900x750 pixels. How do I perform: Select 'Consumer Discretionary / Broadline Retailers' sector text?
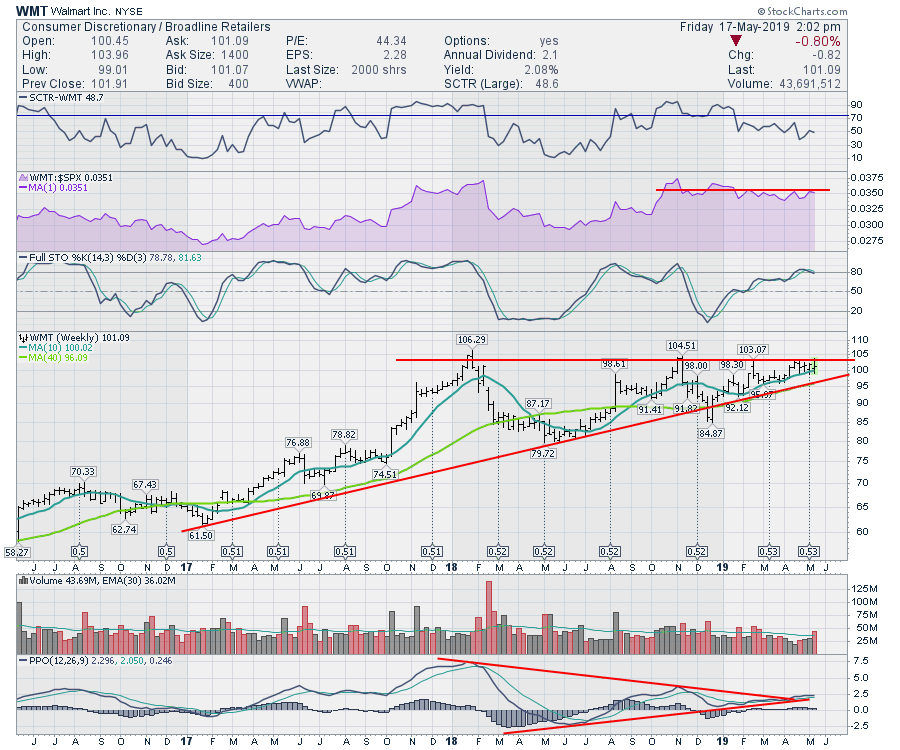click(x=146, y=27)
